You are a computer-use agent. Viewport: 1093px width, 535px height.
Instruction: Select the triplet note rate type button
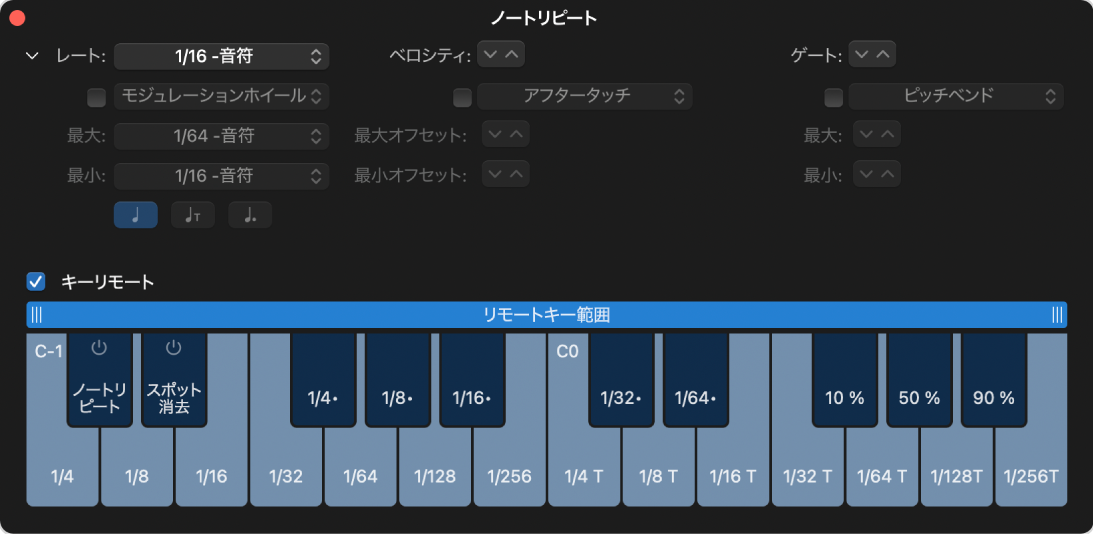point(193,215)
